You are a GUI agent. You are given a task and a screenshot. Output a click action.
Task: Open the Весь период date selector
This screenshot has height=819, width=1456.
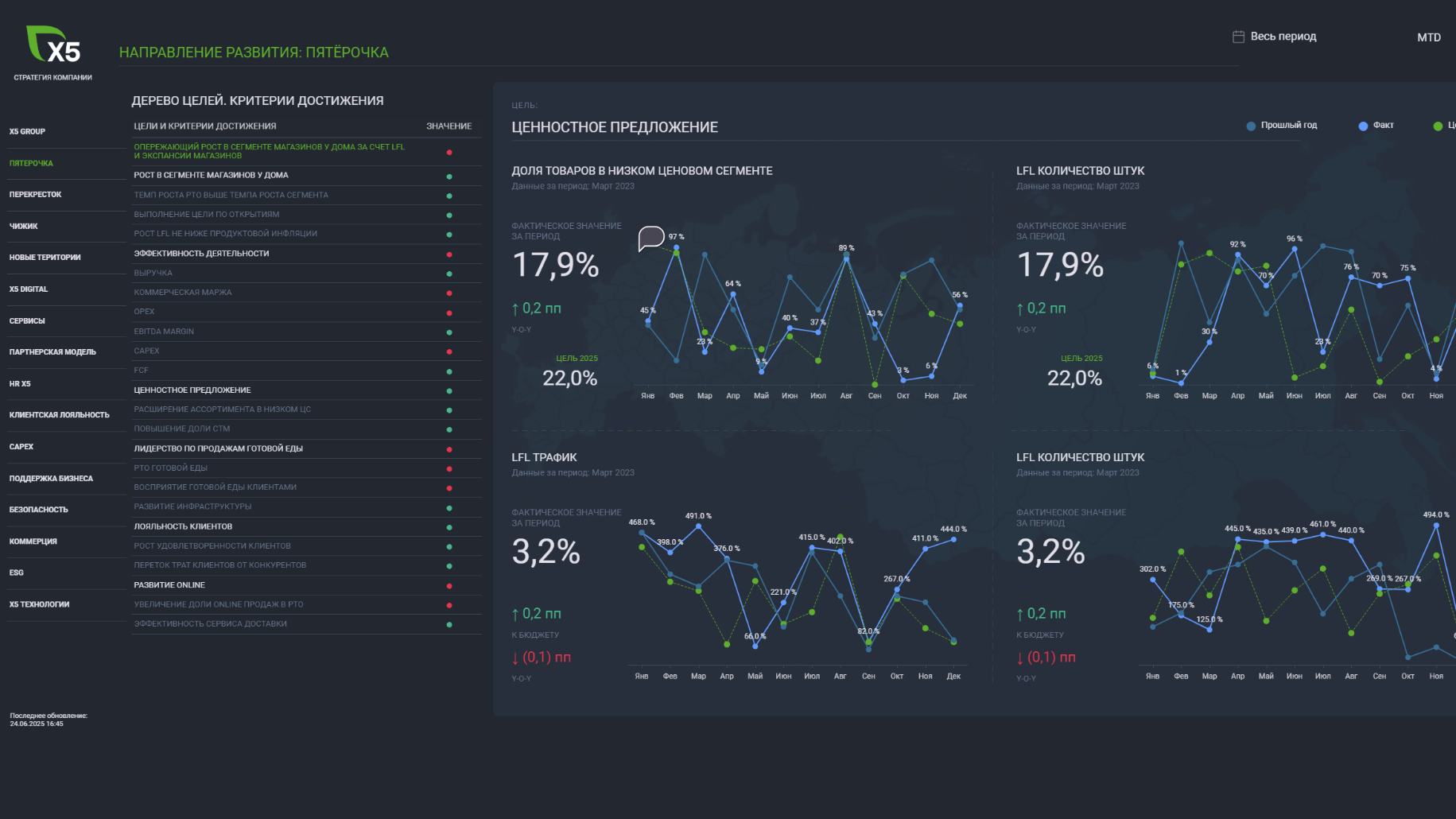pyautogui.click(x=1283, y=37)
